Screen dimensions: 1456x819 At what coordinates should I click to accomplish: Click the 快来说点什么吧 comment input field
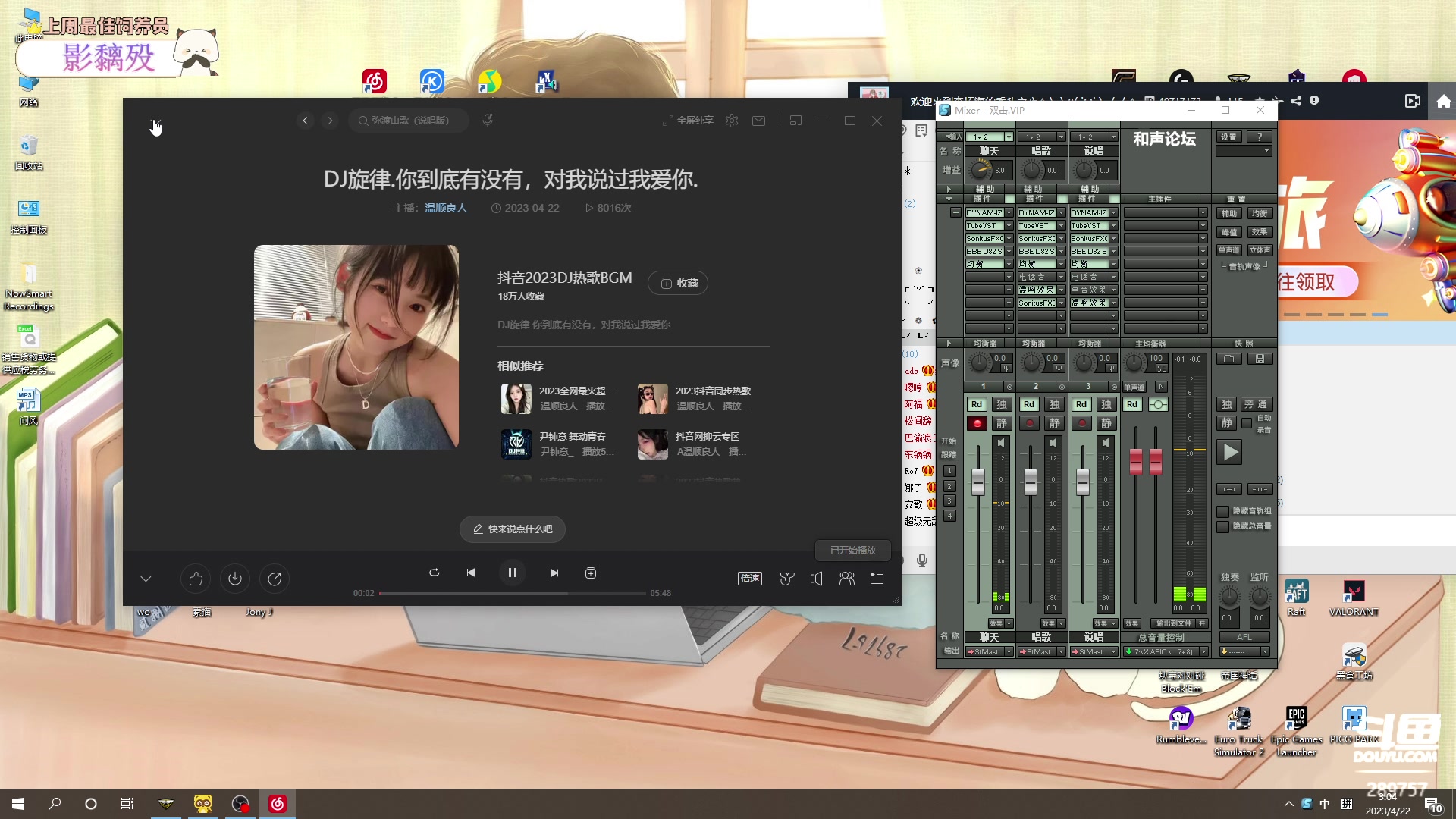tap(512, 529)
